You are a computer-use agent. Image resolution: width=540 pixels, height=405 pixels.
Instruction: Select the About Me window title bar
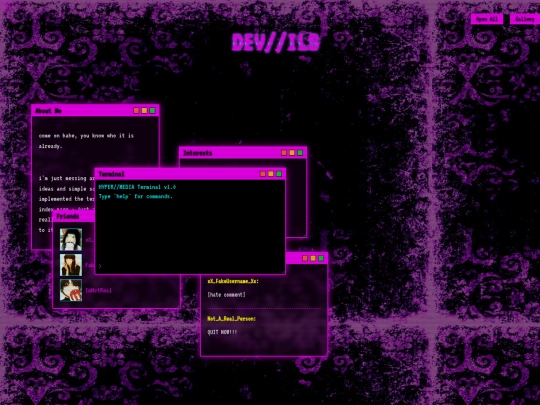(95, 111)
